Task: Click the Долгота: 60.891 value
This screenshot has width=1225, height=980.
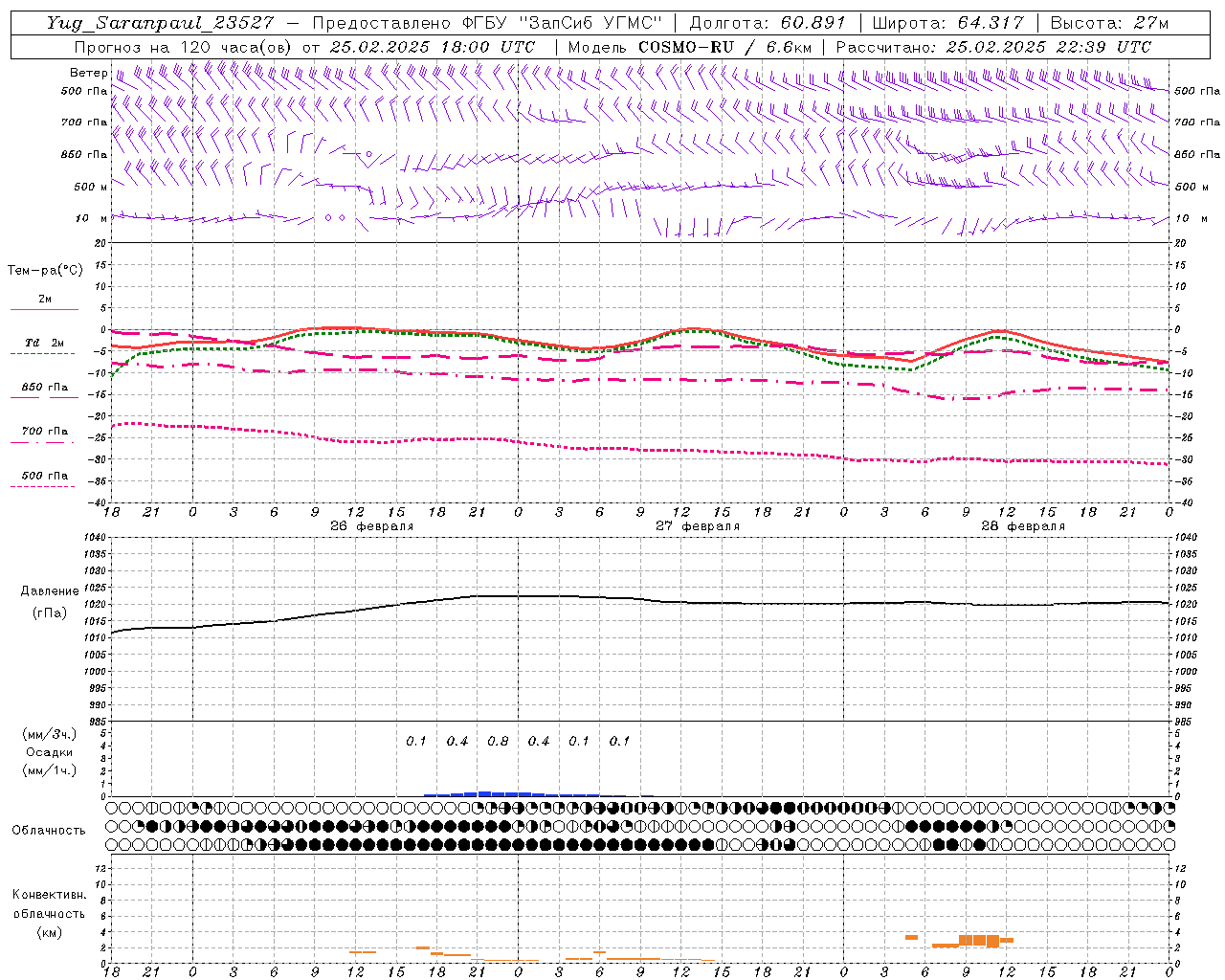Action: [x=768, y=23]
